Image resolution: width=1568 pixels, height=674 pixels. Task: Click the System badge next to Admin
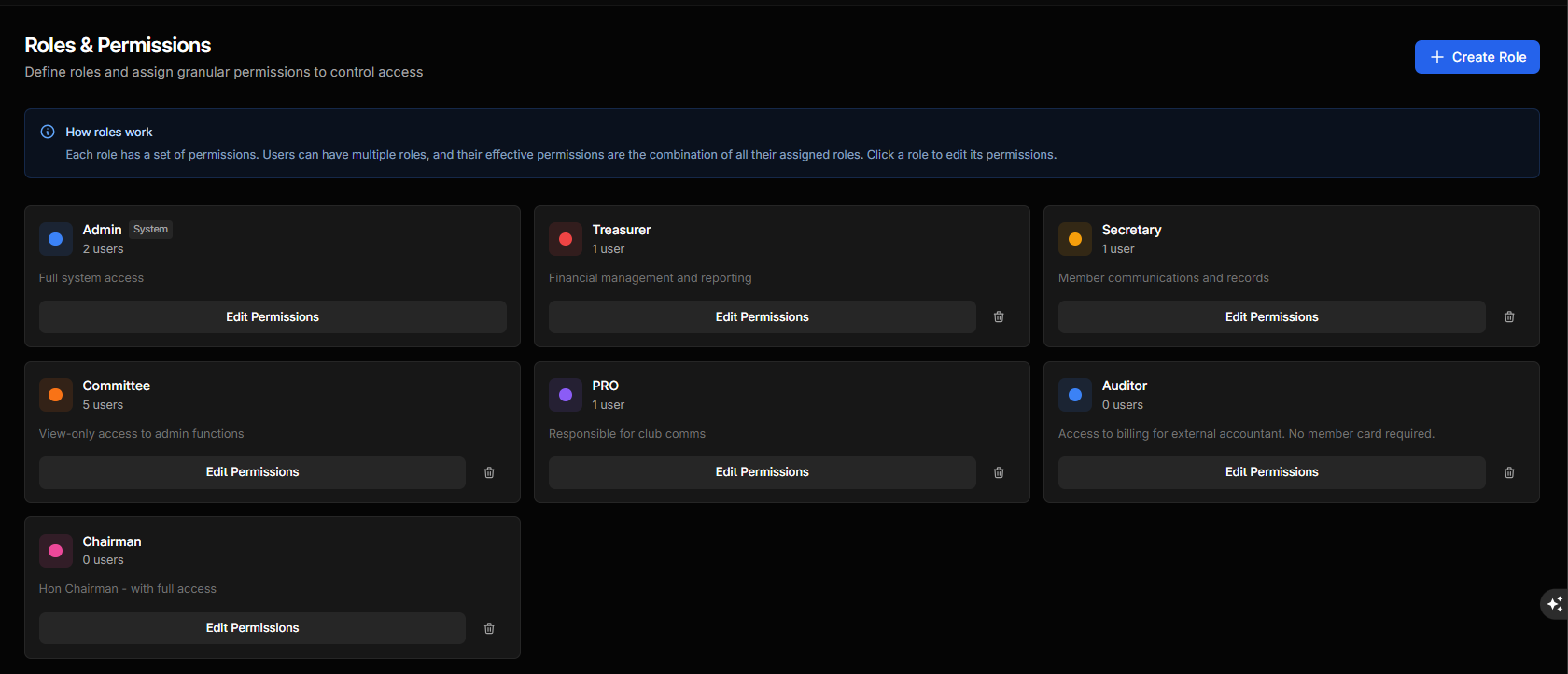click(150, 230)
